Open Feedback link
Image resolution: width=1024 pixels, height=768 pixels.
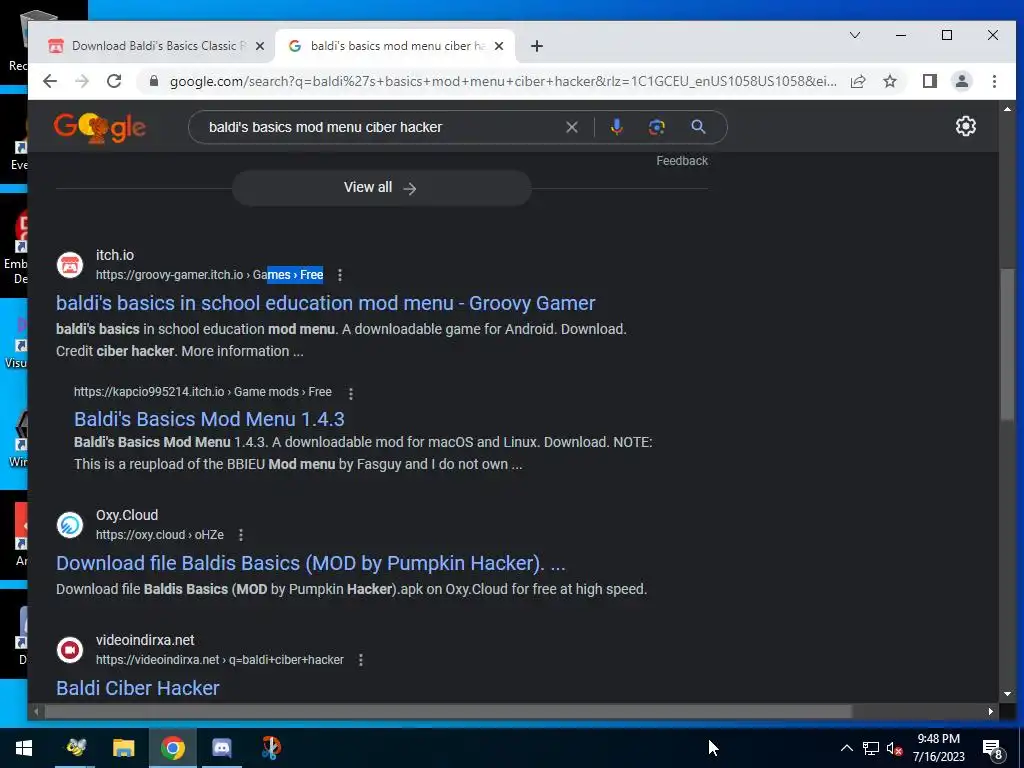click(682, 161)
